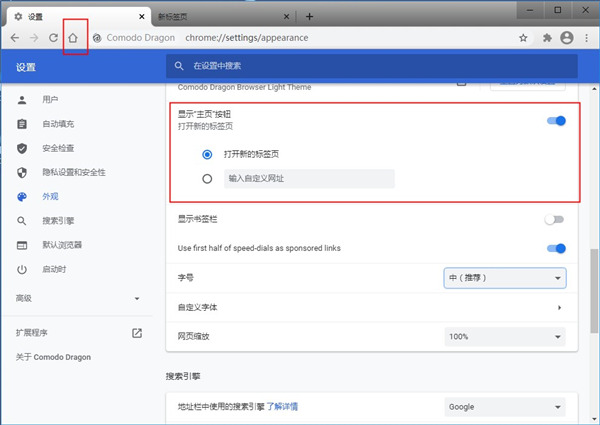Toggle sponsored speed-dials links switch
This screenshot has width=600, height=425.
[x=556, y=248]
